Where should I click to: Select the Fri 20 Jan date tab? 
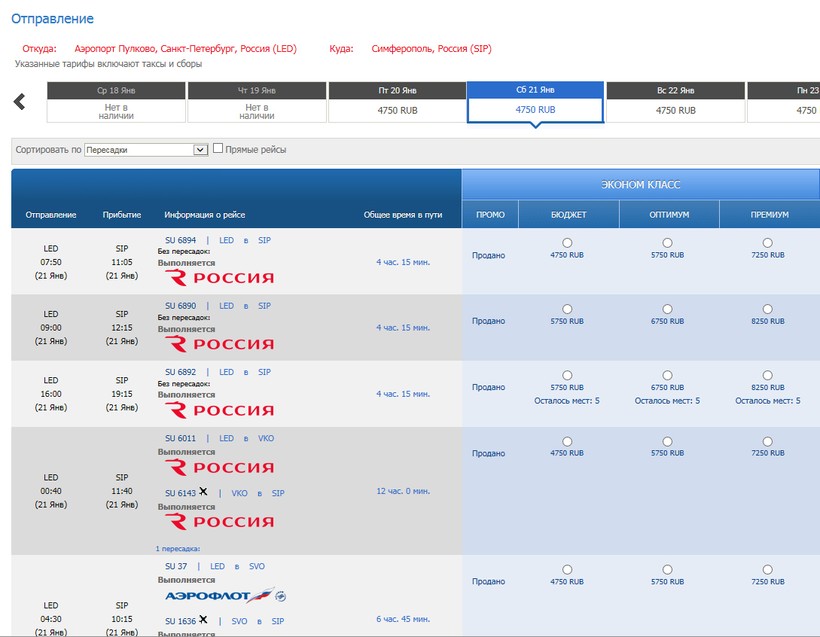click(397, 101)
